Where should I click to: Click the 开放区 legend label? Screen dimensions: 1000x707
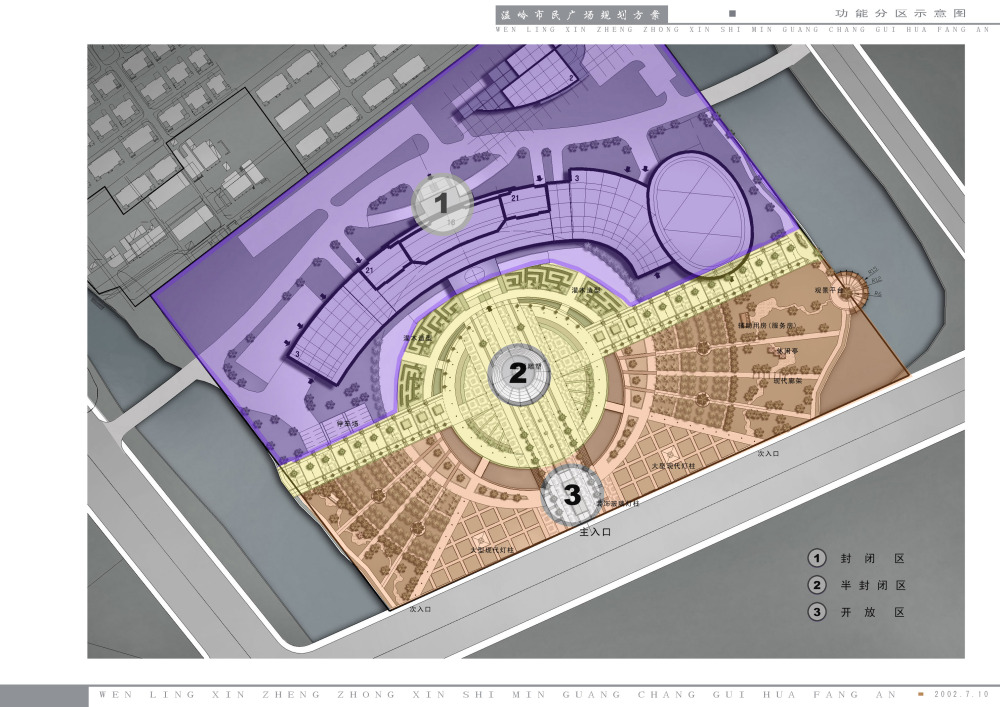pyautogui.click(x=872, y=612)
